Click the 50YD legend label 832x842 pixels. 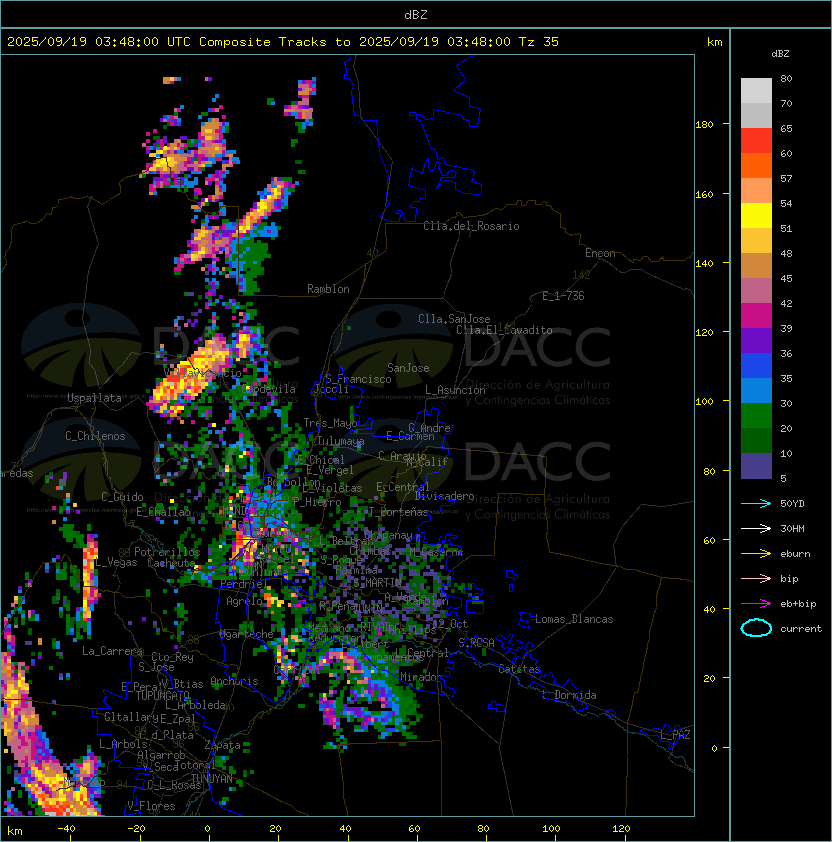(x=792, y=504)
